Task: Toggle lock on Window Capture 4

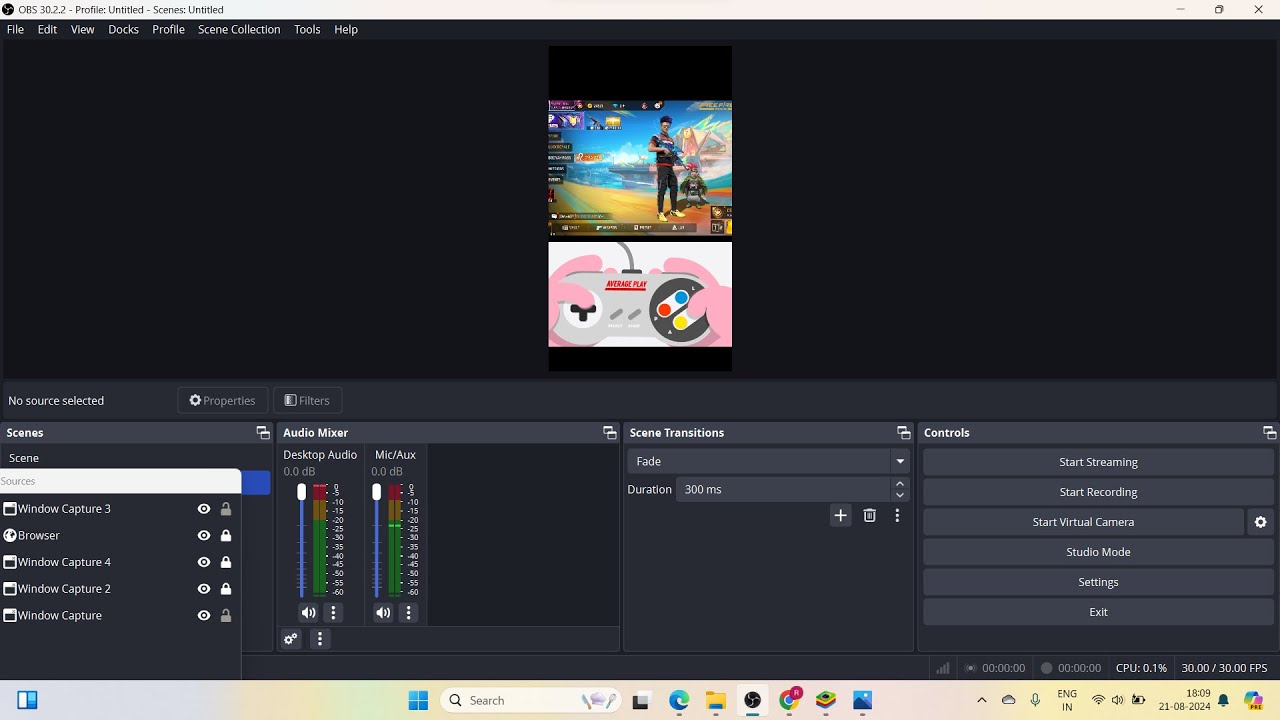Action: 226,562
